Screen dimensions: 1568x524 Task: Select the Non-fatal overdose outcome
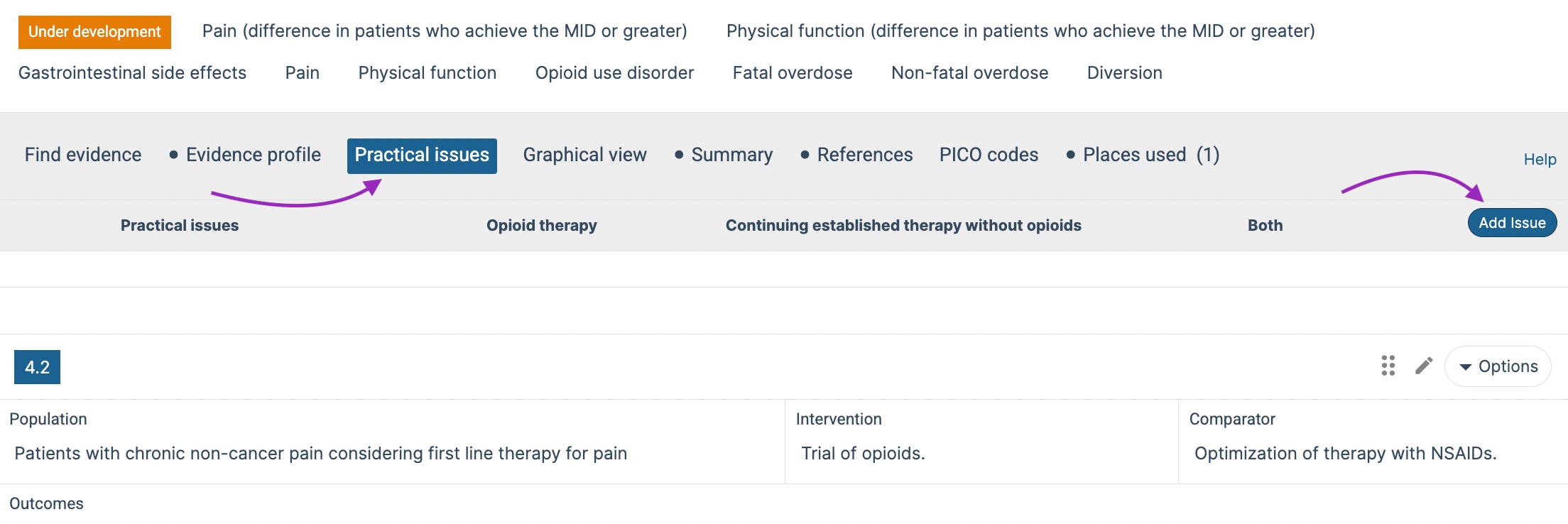tap(969, 73)
